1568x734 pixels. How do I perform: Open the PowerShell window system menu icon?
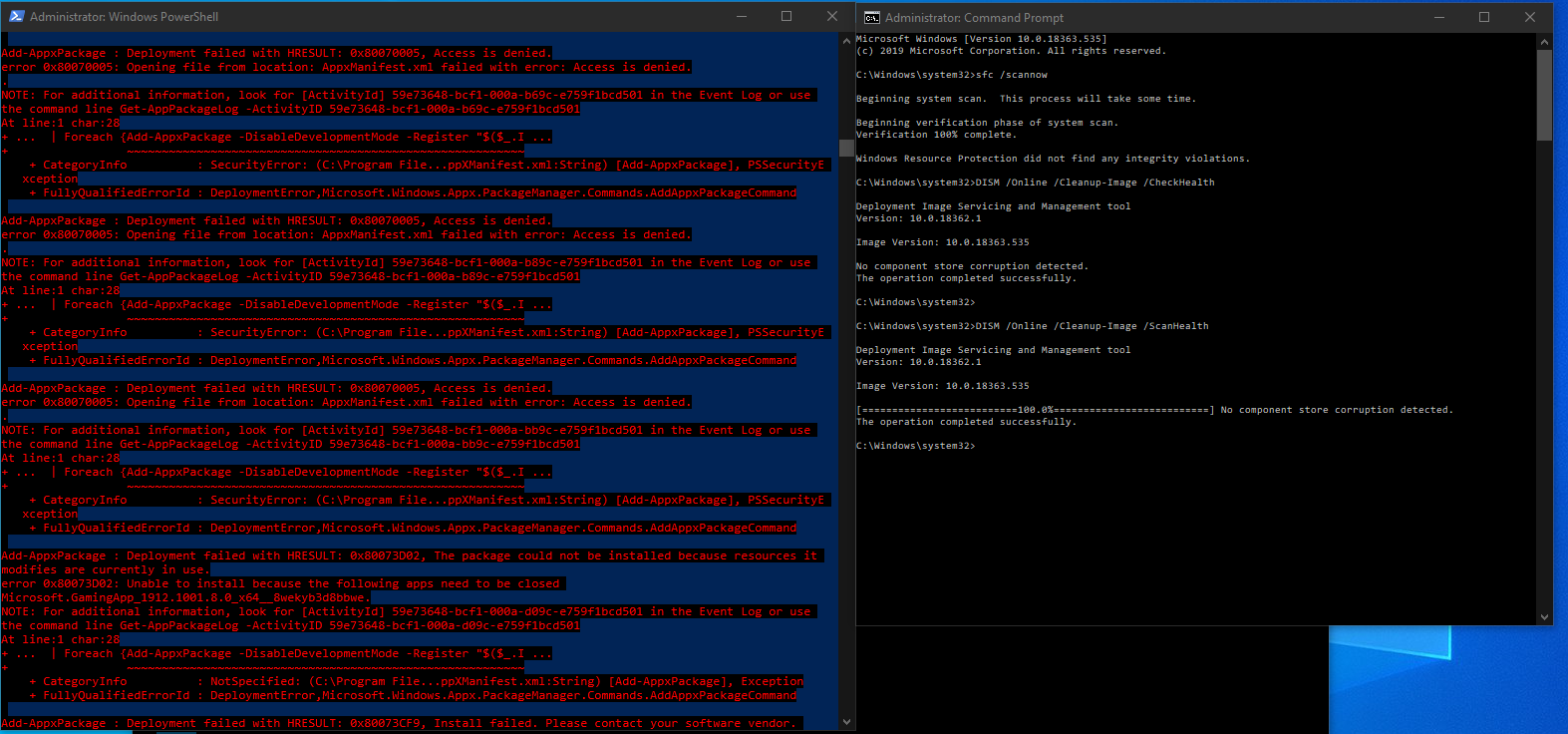click(x=16, y=16)
